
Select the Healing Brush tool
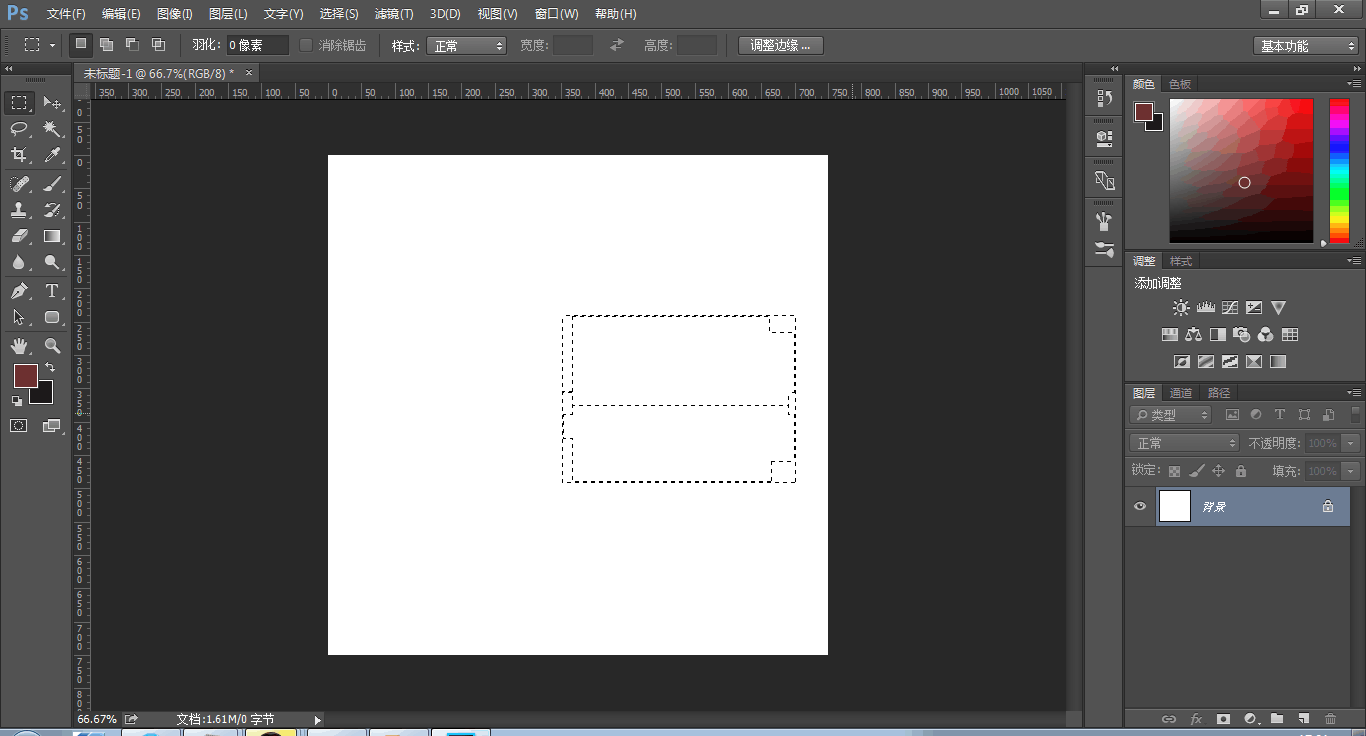point(19,184)
